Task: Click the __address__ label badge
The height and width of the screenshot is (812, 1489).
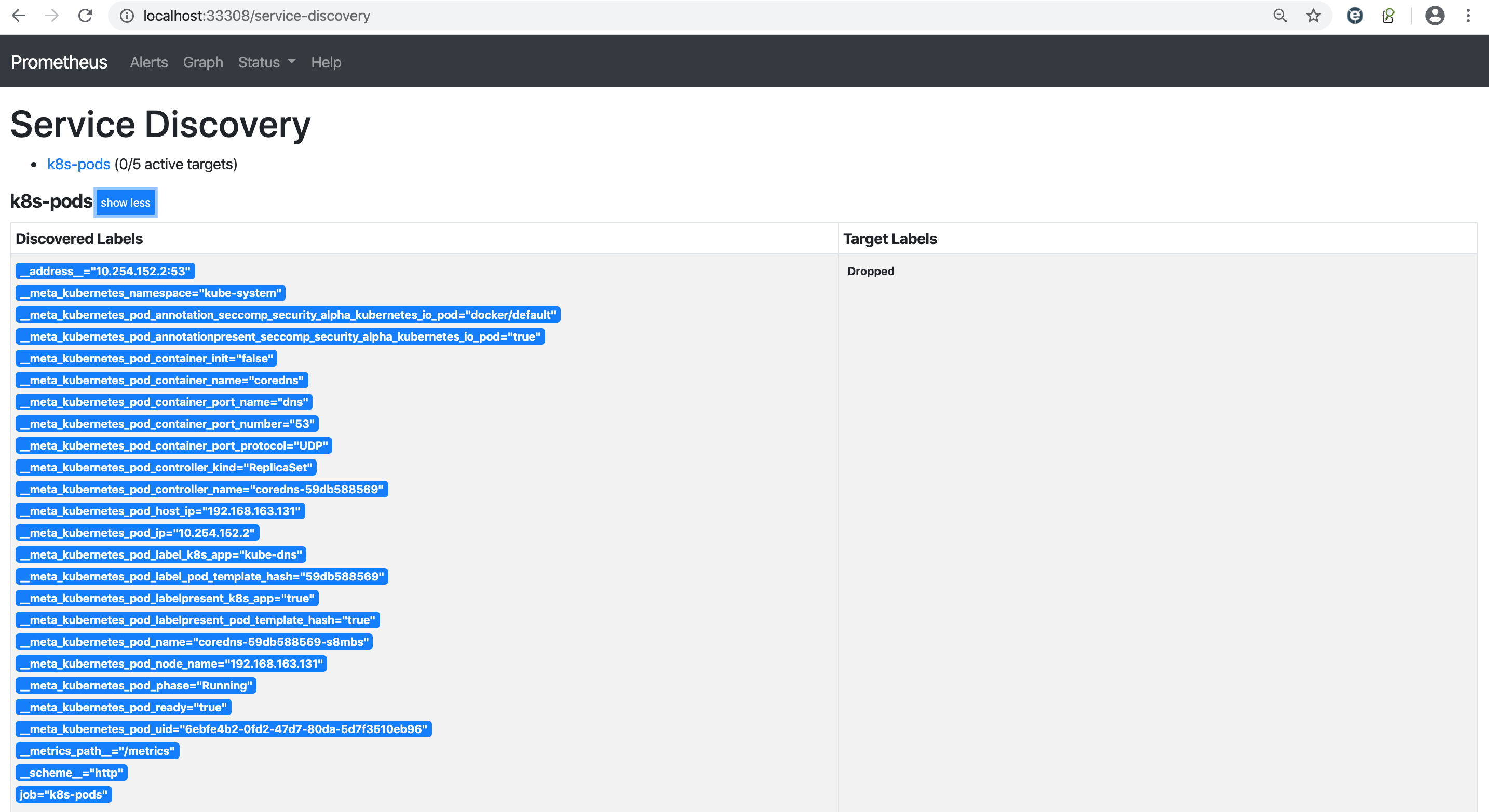Action: (105, 271)
